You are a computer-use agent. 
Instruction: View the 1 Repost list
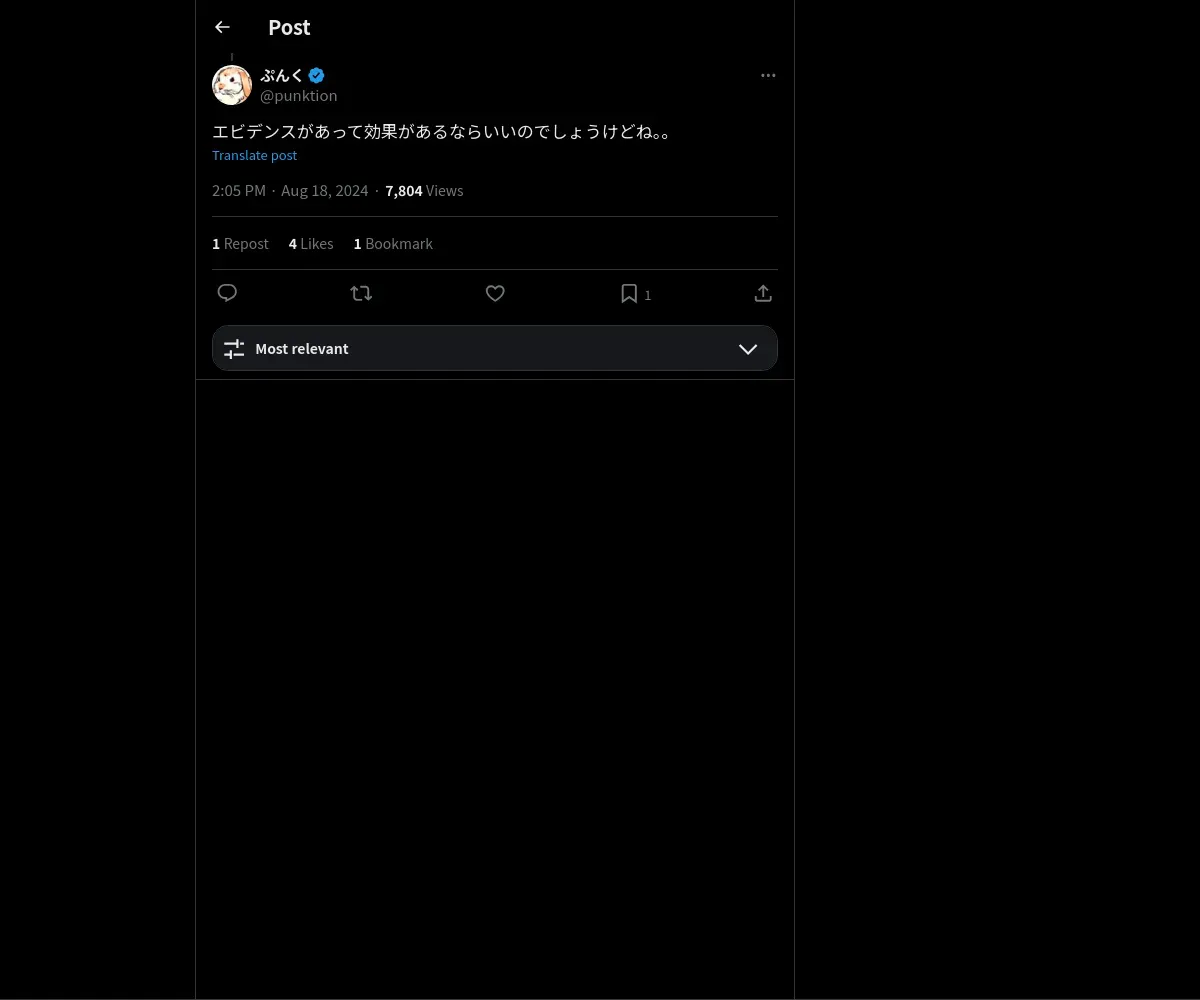pyautogui.click(x=240, y=244)
